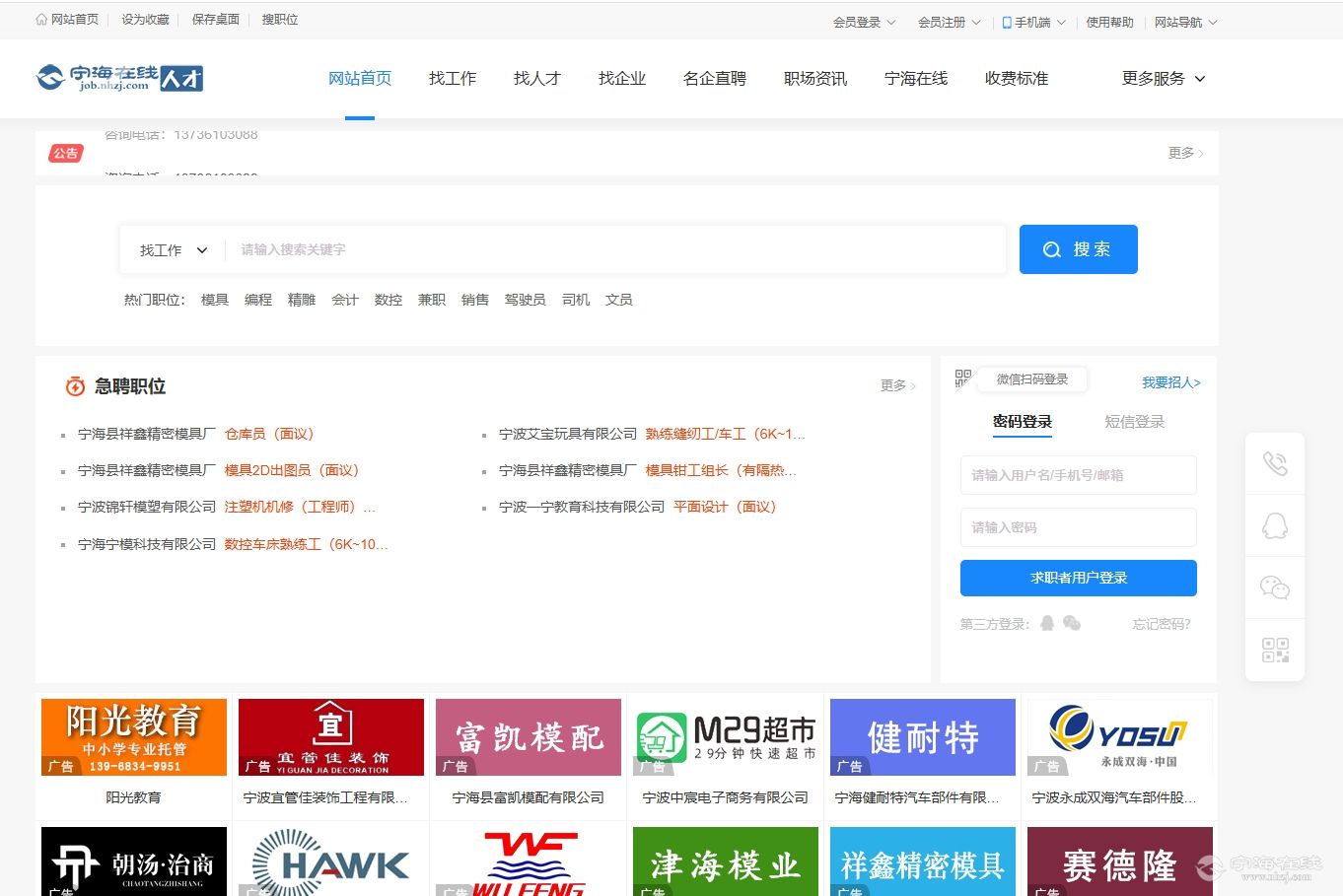Select the 密码登录 tab
The image size is (1343, 896).
click(x=1022, y=422)
